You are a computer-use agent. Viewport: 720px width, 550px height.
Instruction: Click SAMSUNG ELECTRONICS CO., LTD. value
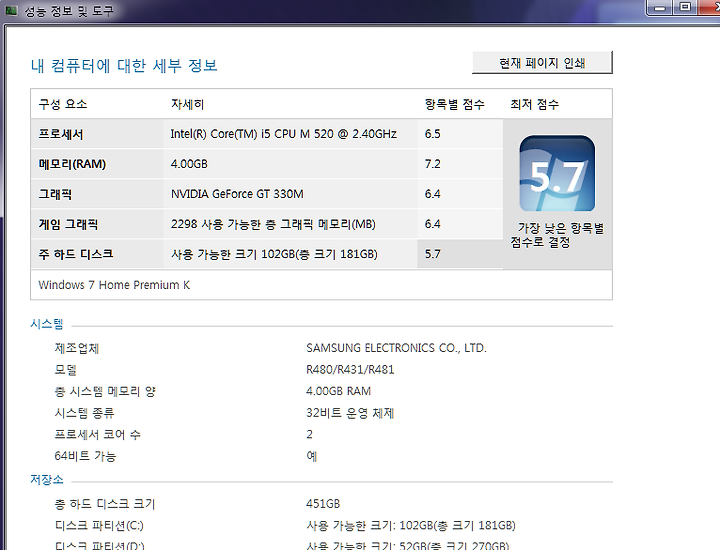tap(396, 348)
